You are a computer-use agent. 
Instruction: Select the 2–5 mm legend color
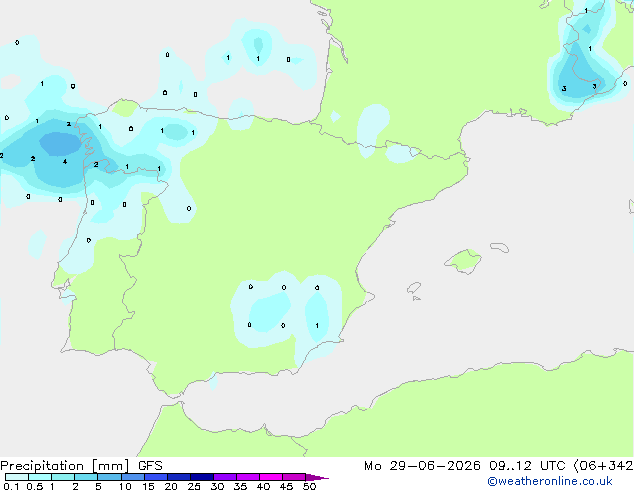click(86, 477)
